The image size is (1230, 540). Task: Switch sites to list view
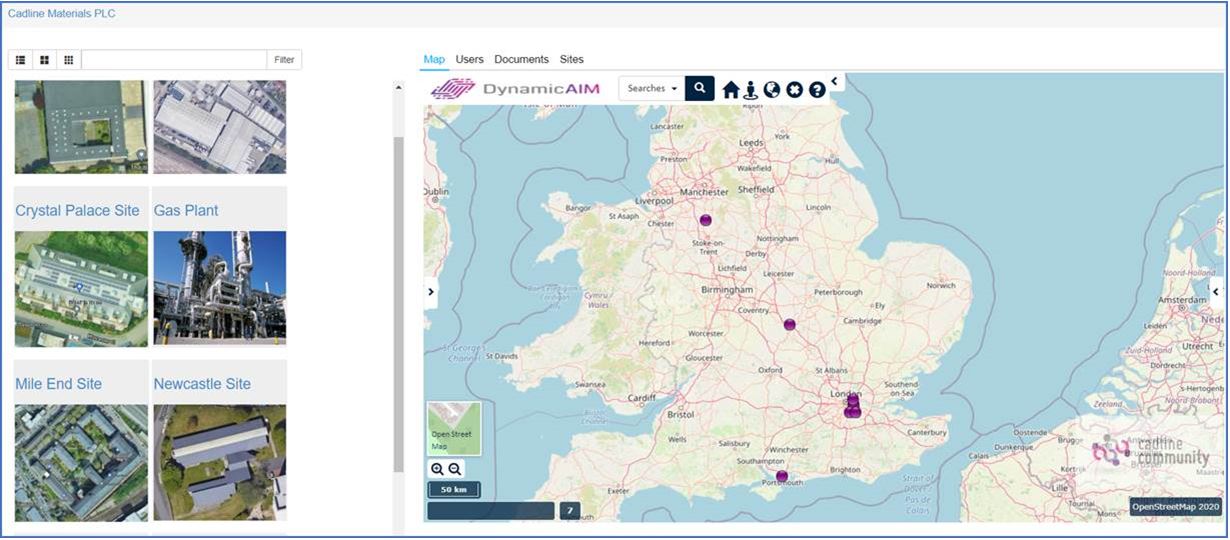[20, 60]
